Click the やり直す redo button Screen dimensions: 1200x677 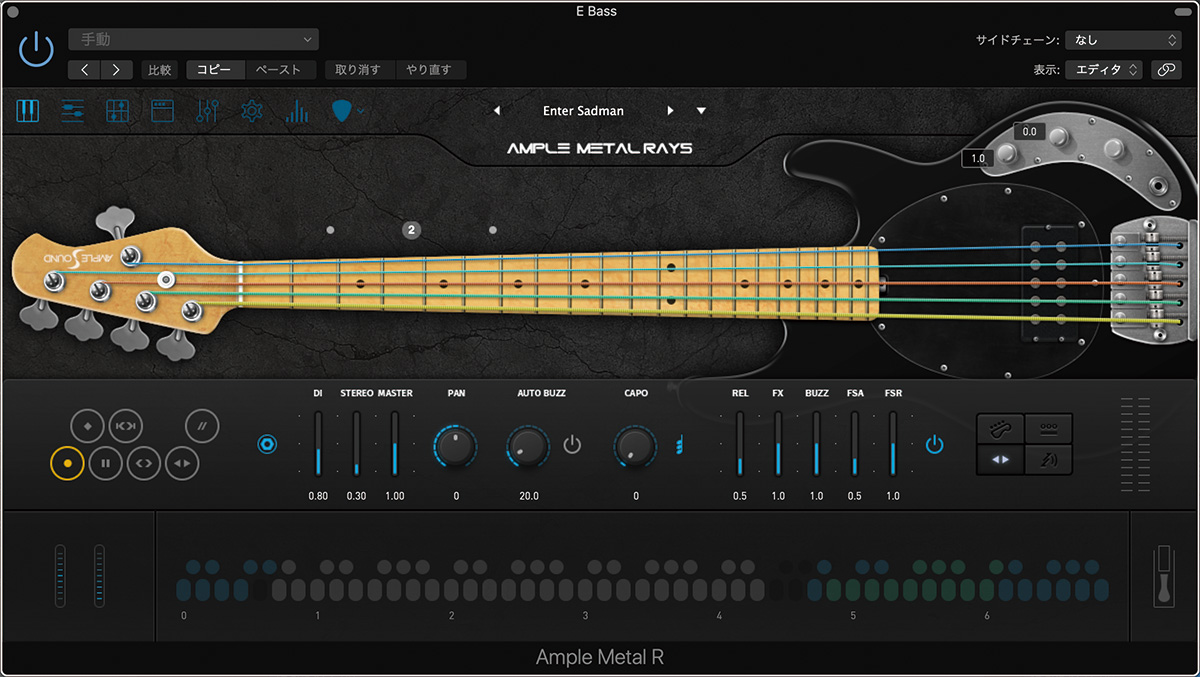click(430, 70)
